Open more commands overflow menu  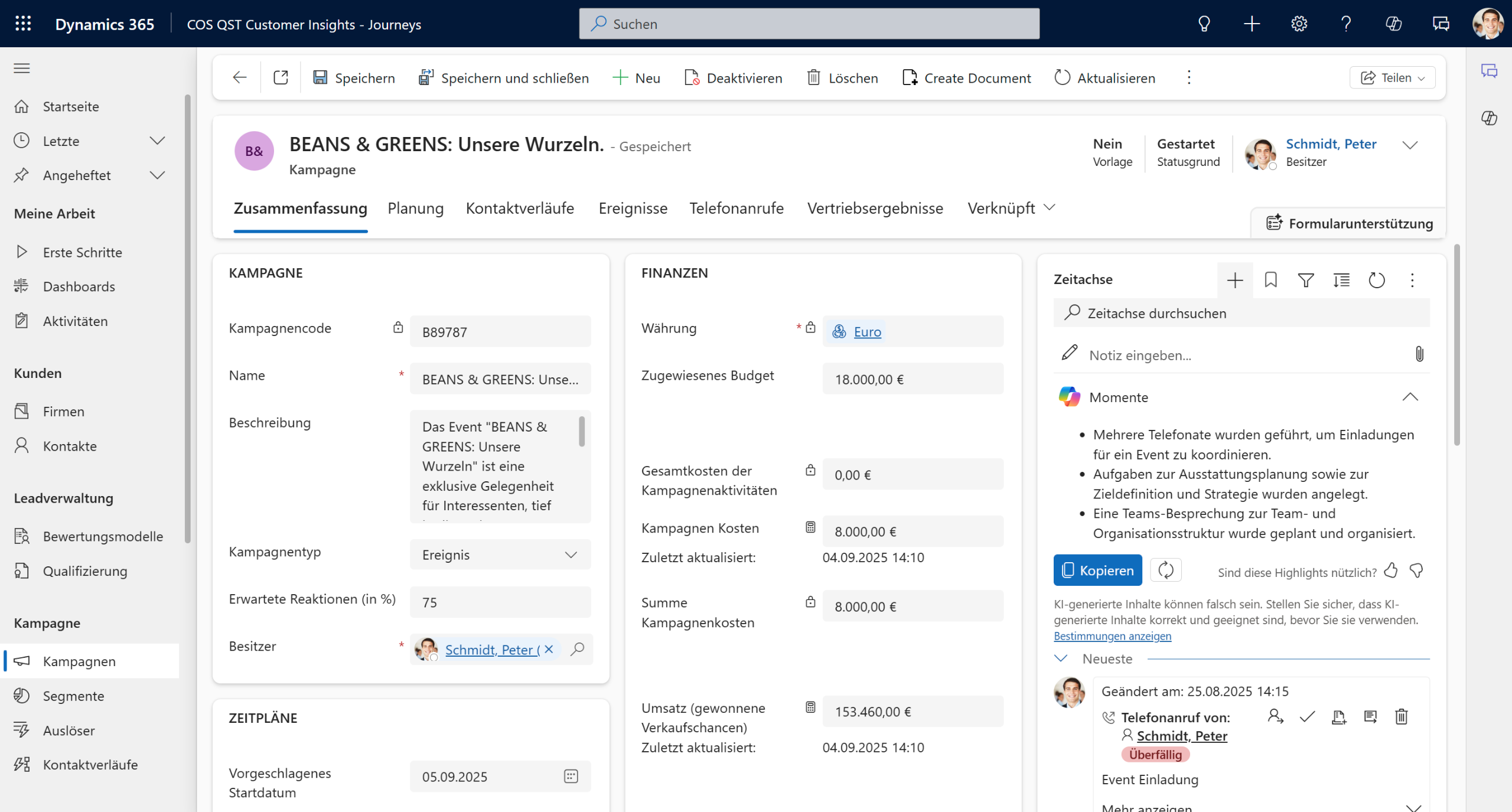[1189, 77]
